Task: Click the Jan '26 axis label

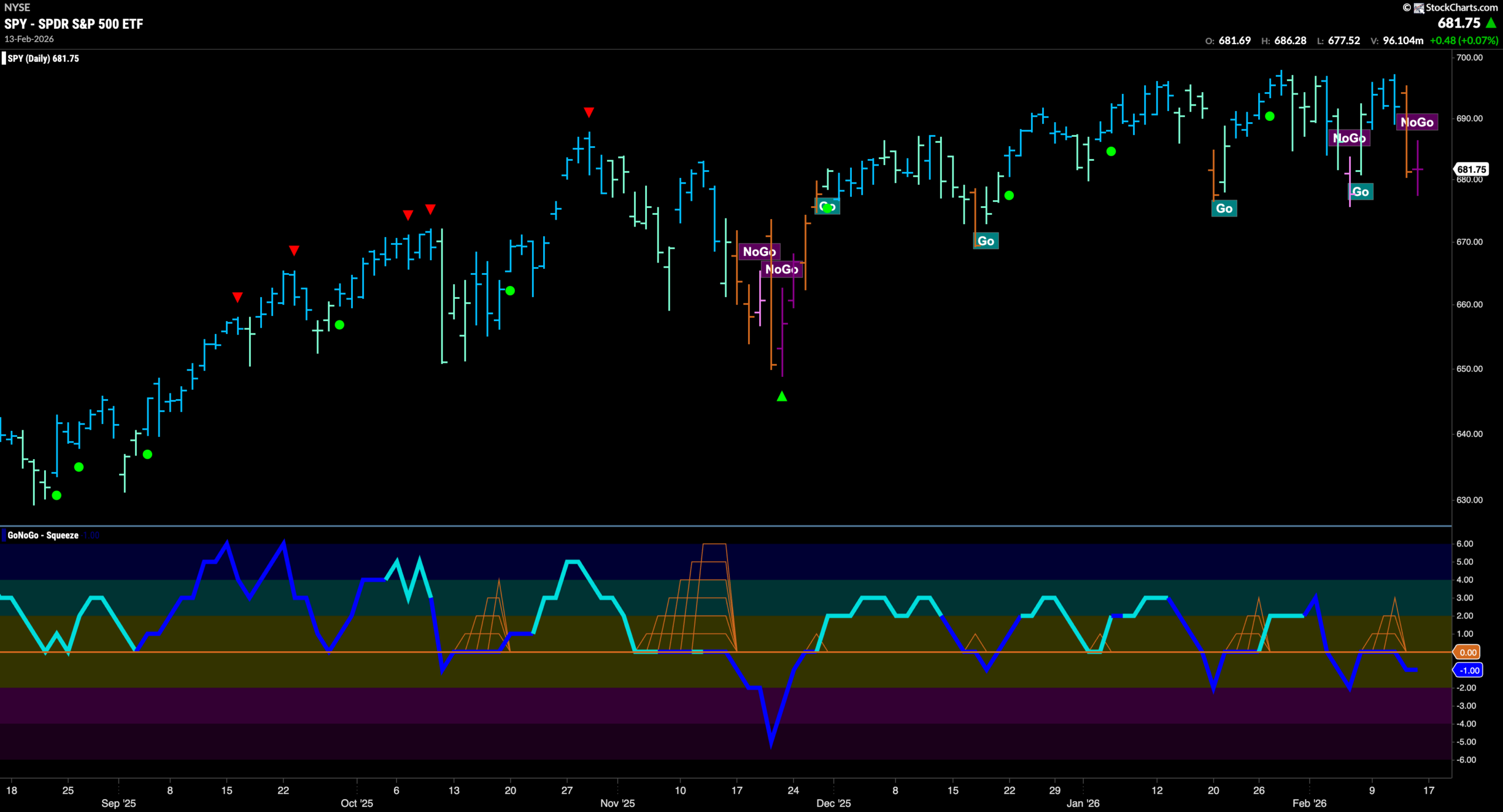Action: tap(1083, 803)
